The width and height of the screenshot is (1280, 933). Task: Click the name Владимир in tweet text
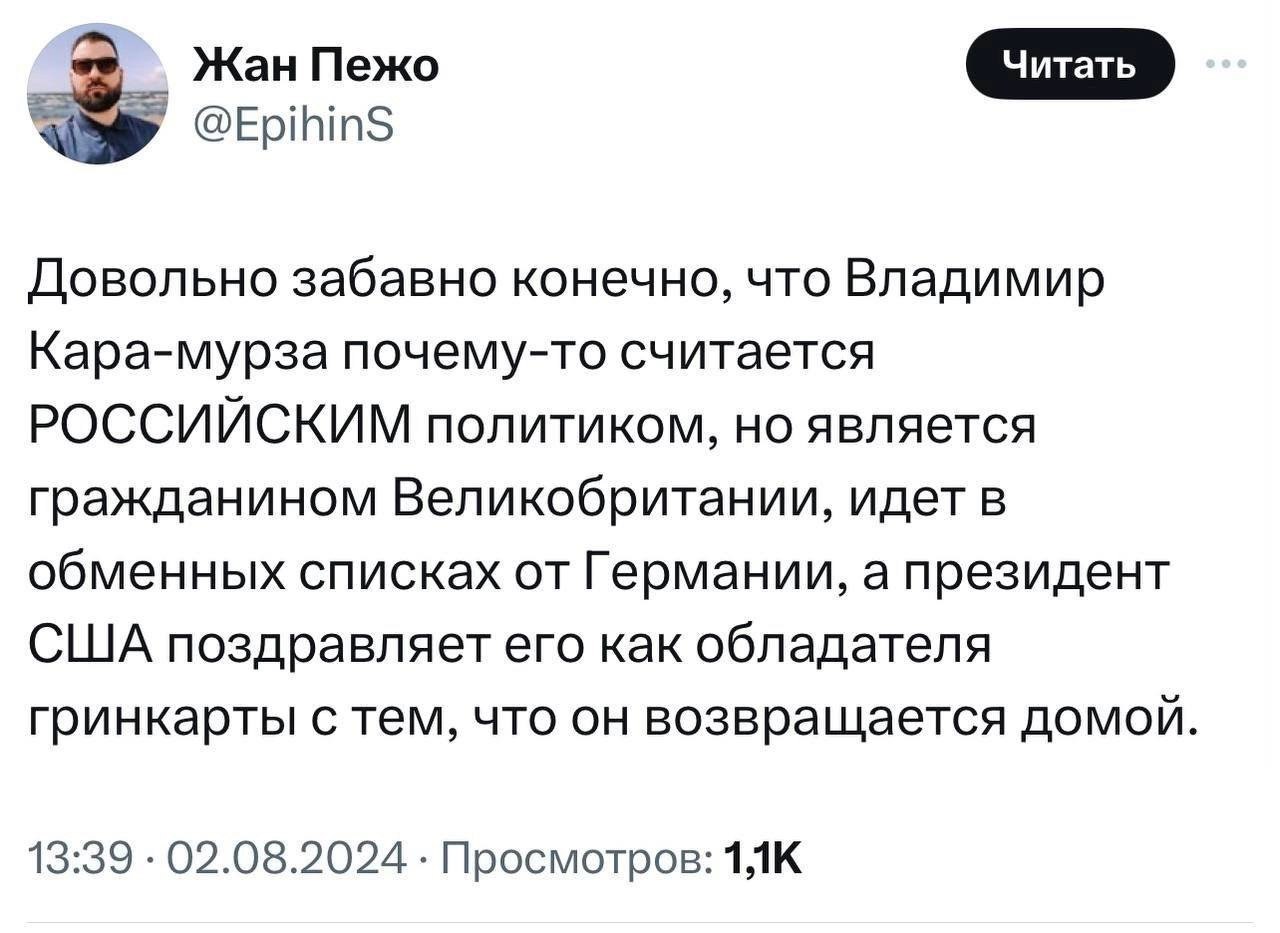(x=975, y=281)
